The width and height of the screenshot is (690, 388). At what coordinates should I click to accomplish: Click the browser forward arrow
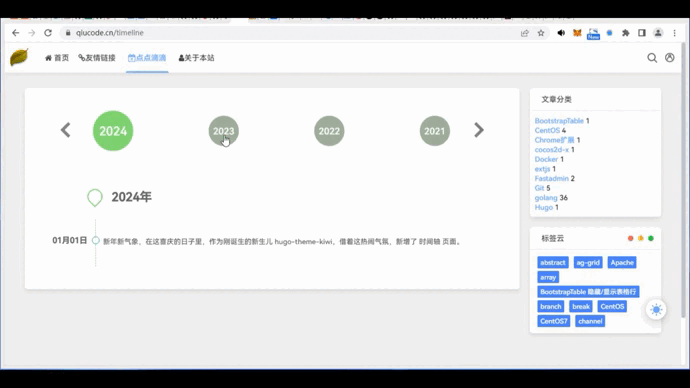(x=32, y=33)
